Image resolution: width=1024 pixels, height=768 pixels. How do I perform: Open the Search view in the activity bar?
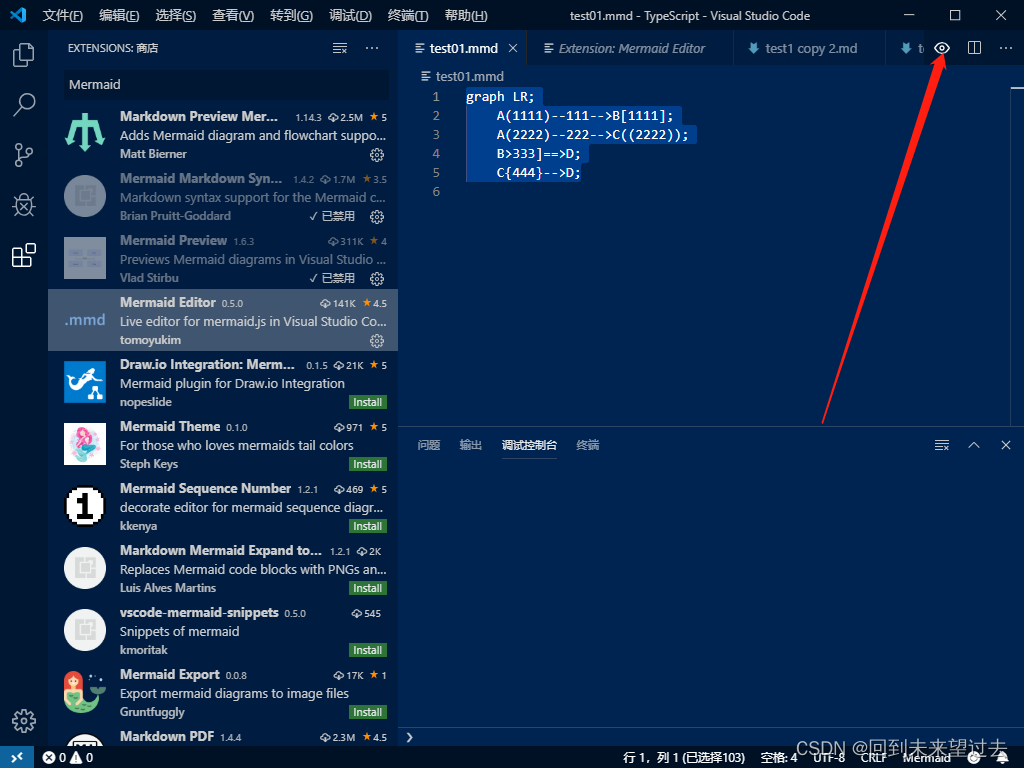(x=23, y=104)
